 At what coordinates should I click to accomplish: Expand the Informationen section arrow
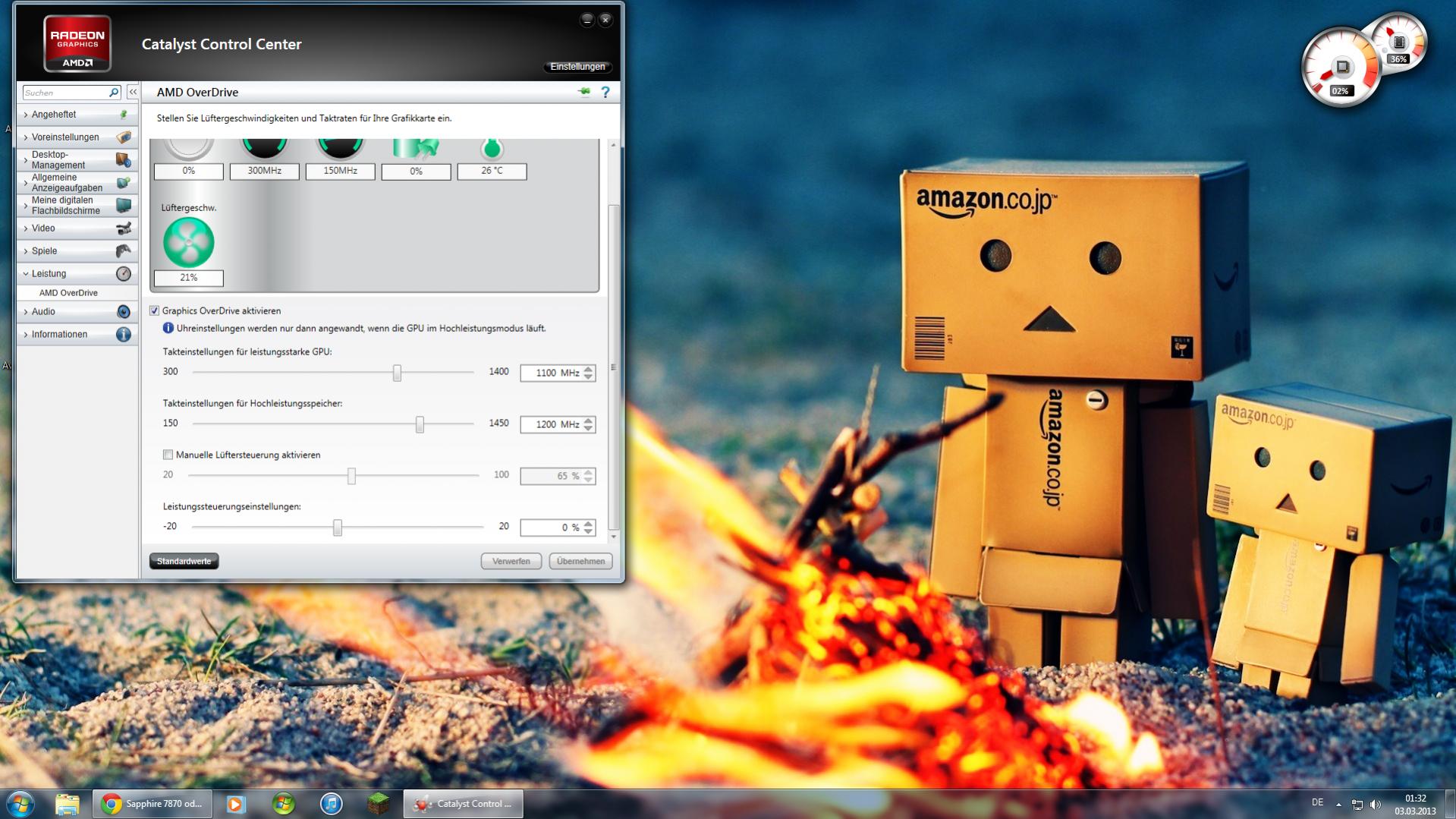(26, 335)
